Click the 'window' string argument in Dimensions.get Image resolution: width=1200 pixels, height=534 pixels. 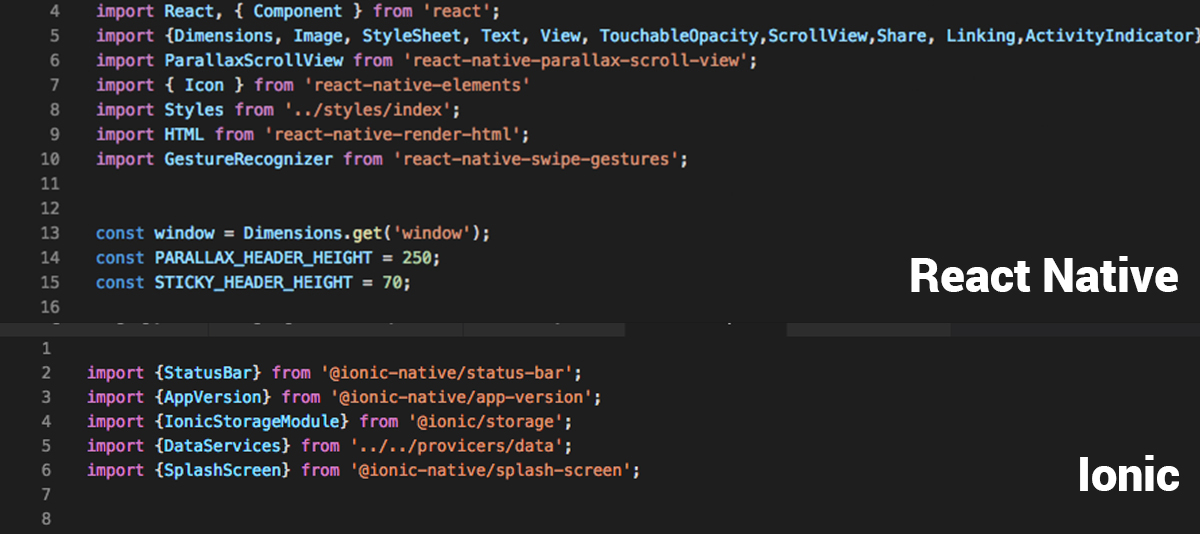click(430, 233)
